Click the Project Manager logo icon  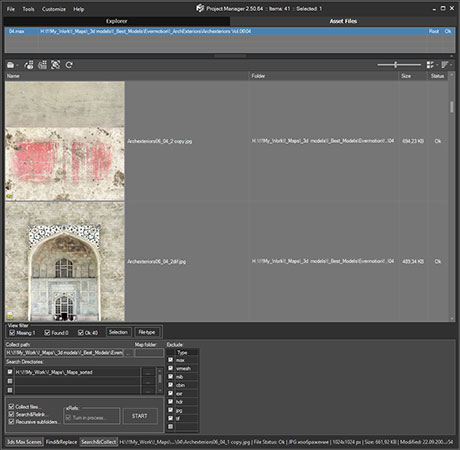click(200, 8)
